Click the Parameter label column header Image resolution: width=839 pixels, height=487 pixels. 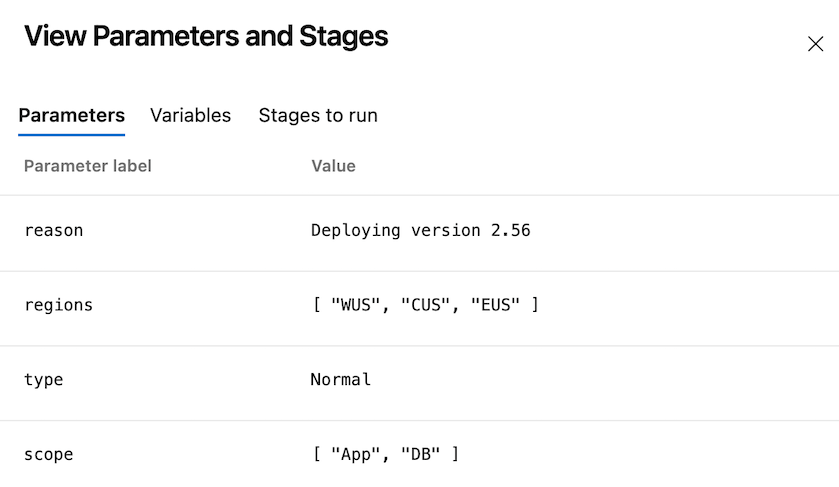tap(88, 166)
